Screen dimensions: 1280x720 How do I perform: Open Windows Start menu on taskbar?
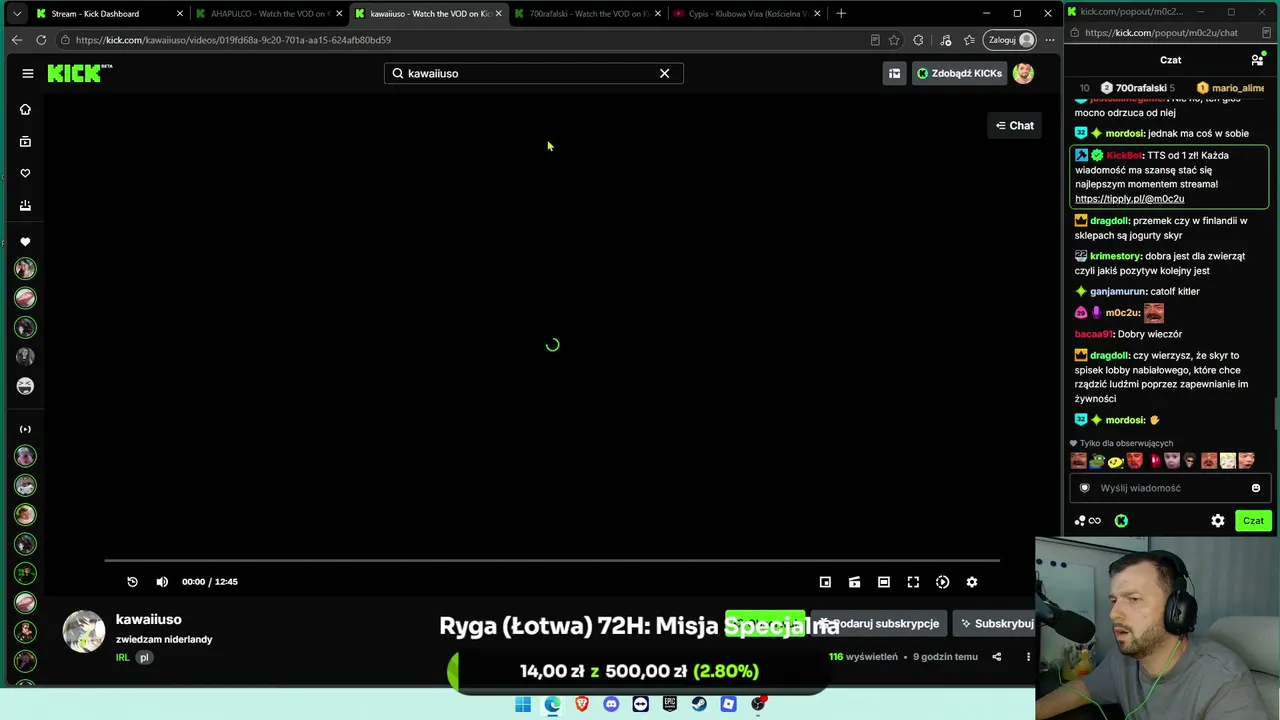pos(523,704)
